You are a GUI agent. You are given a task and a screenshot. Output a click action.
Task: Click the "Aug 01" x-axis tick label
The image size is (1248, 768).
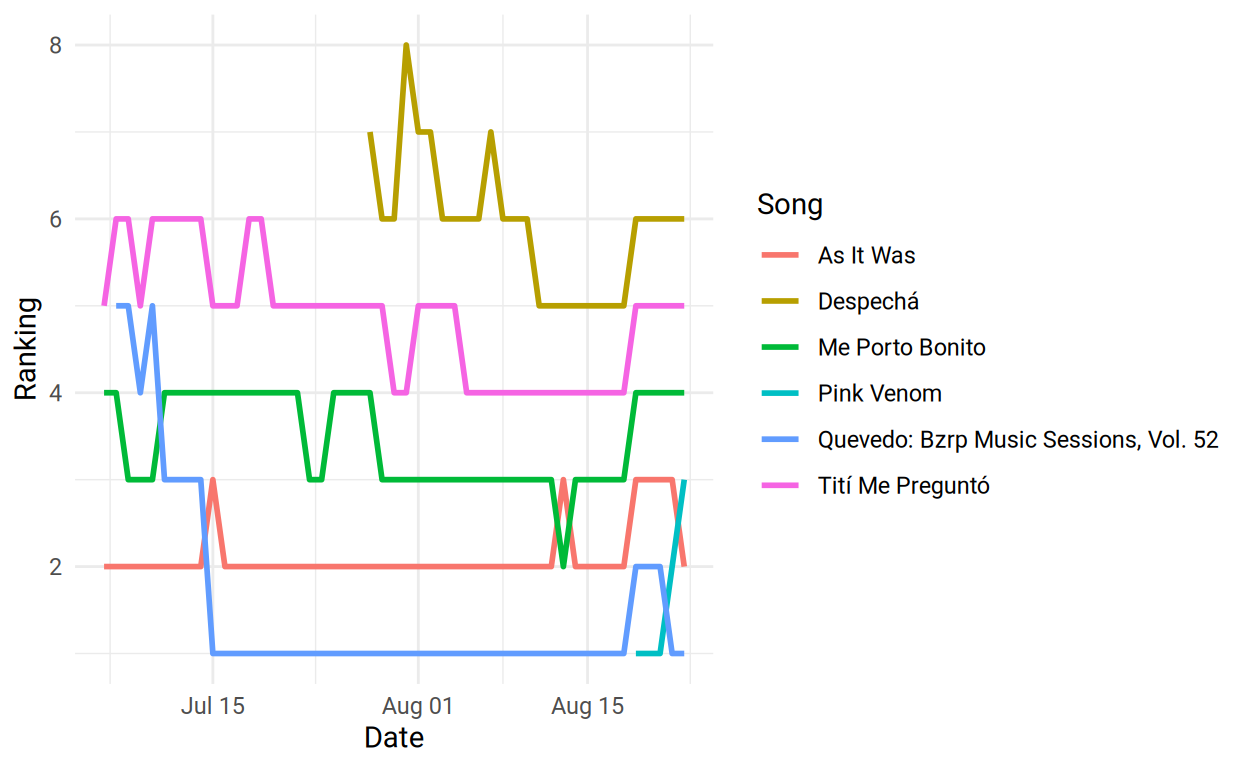pos(418,707)
